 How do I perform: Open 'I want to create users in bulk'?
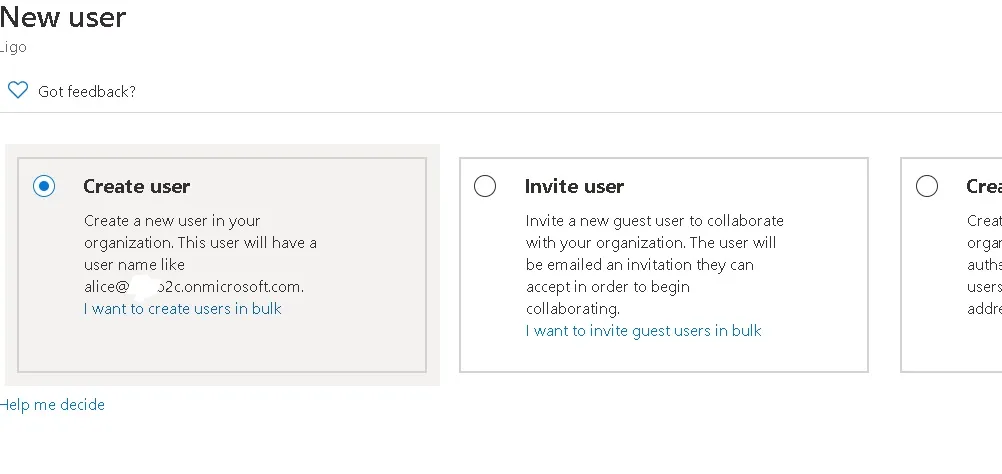coord(183,308)
